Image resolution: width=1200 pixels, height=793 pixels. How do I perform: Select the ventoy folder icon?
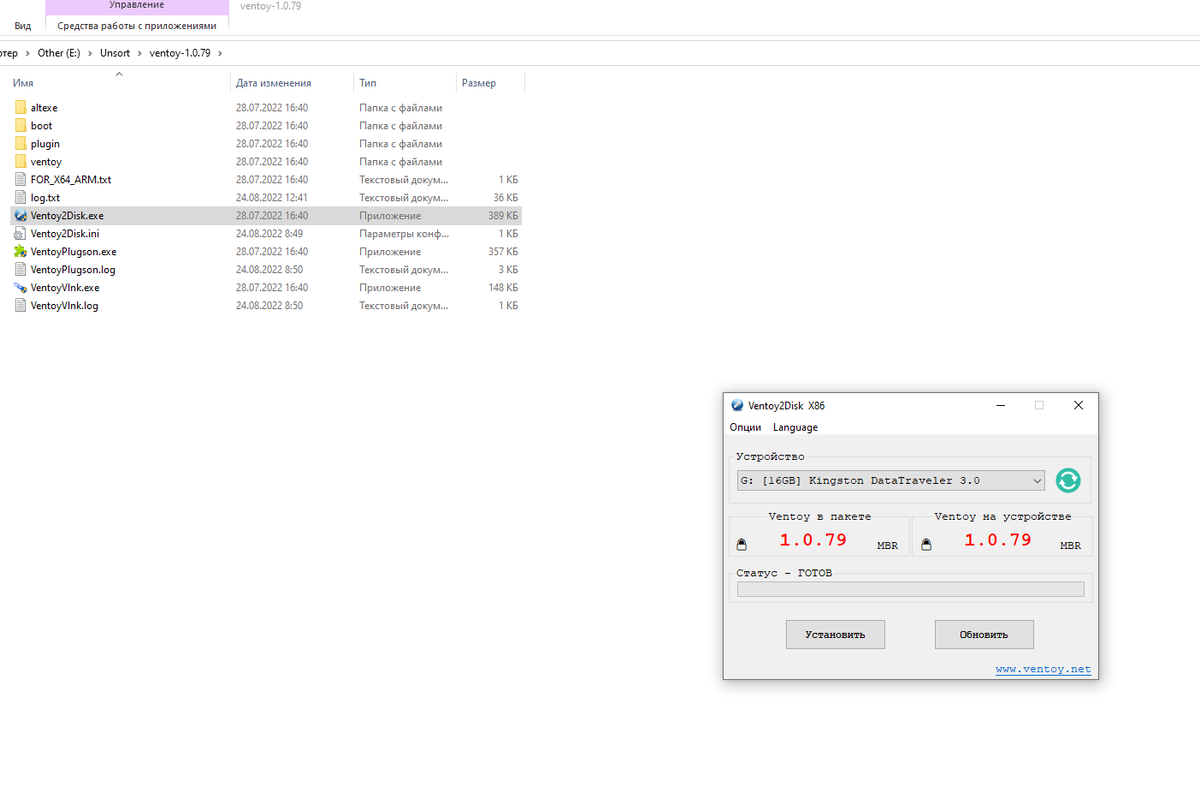coord(21,162)
